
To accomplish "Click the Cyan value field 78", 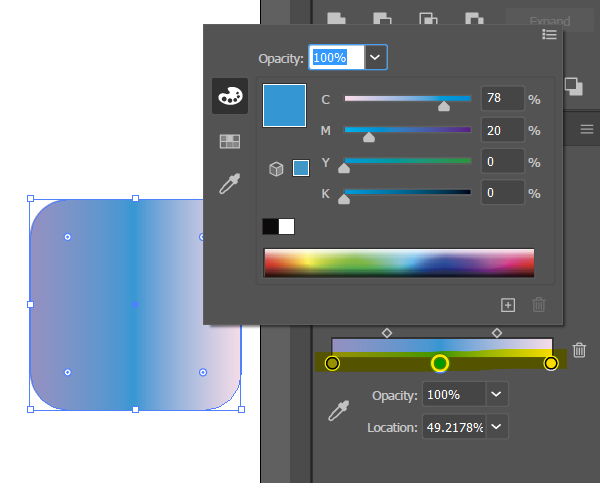I will tap(502, 98).
